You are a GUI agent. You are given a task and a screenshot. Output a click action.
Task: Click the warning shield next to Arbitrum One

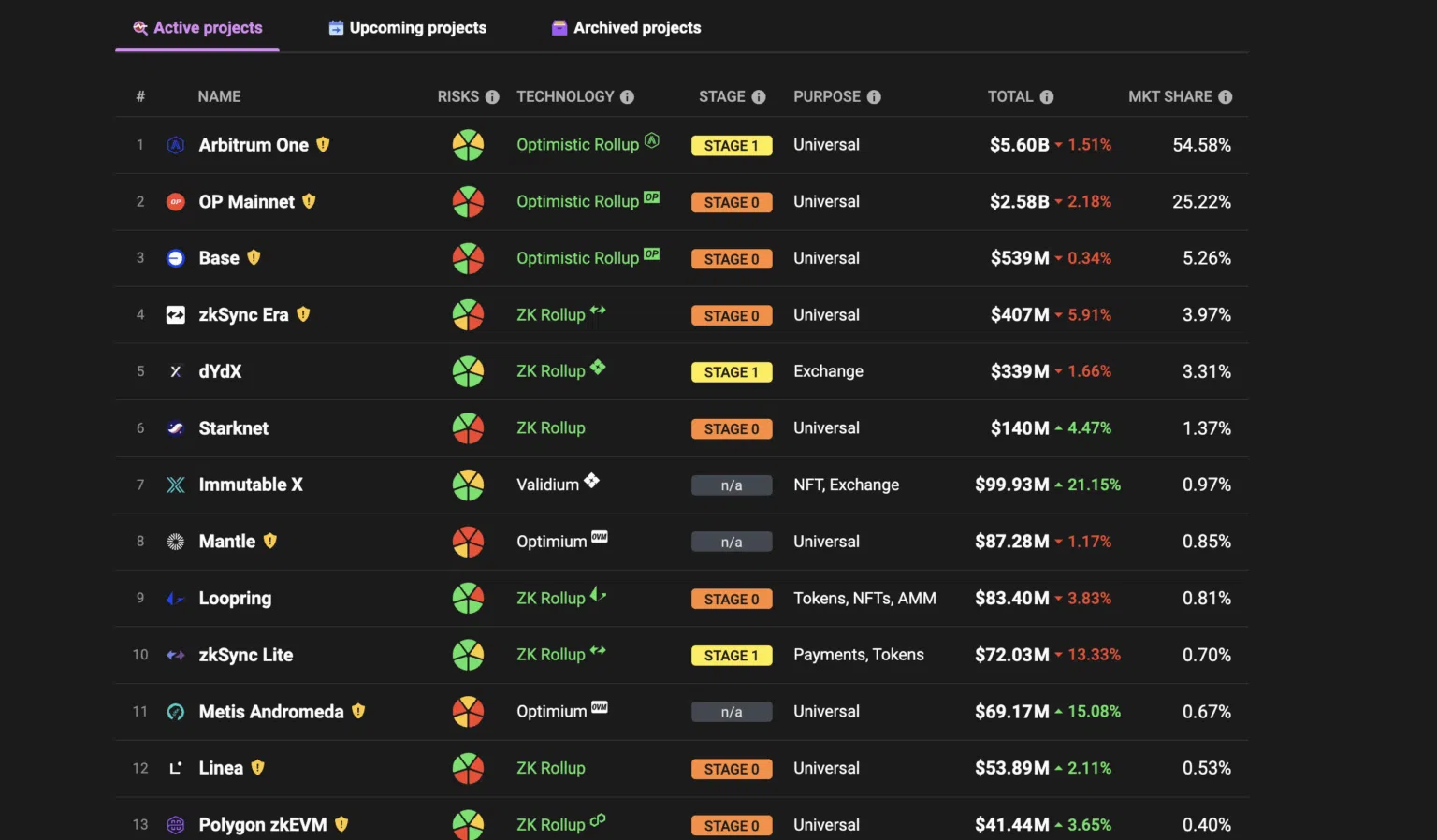[323, 144]
